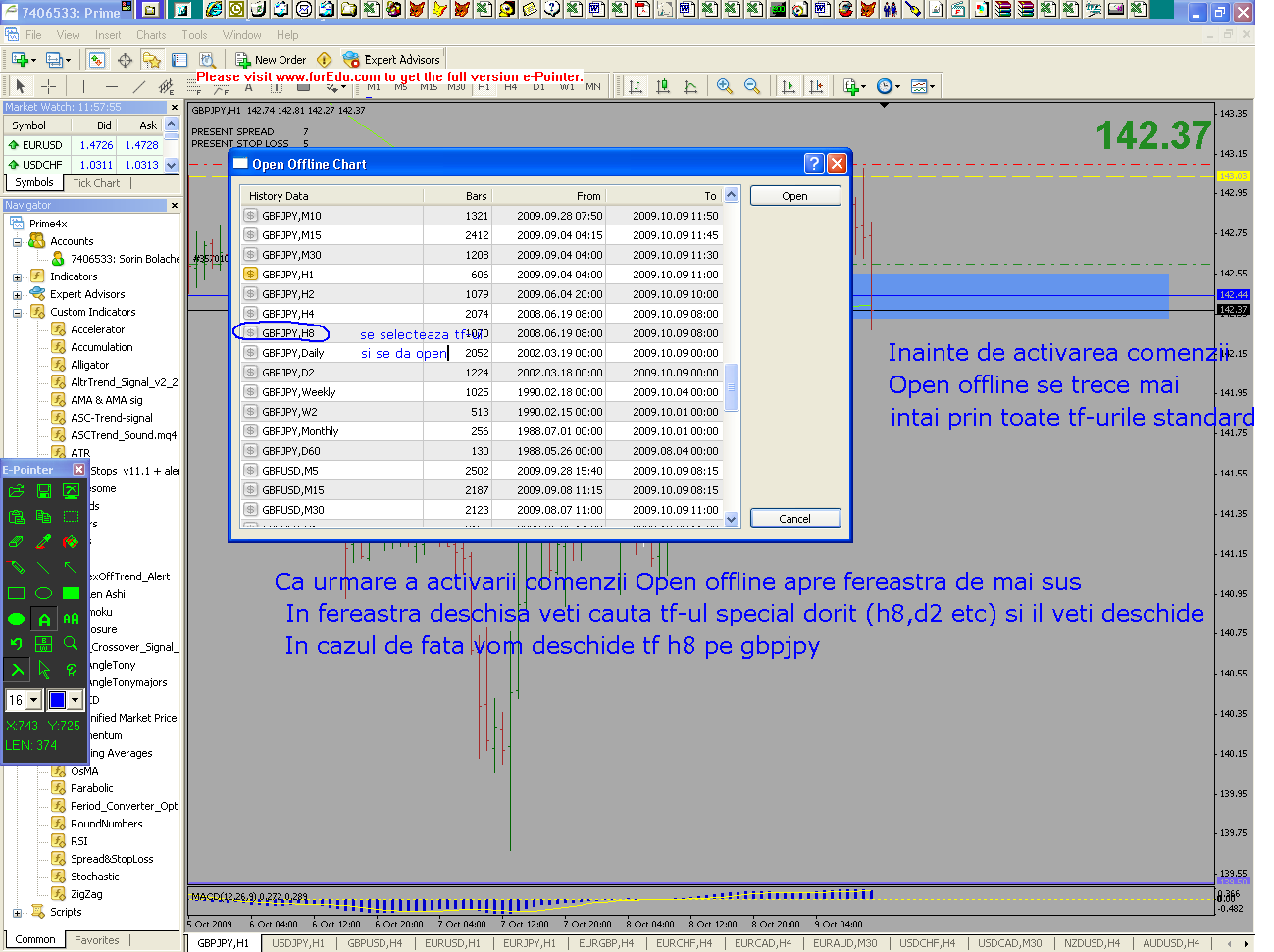Select the eraser tool in E-Pointer
The width and height of the screenshot is (1274, 952).
[17, 541]
